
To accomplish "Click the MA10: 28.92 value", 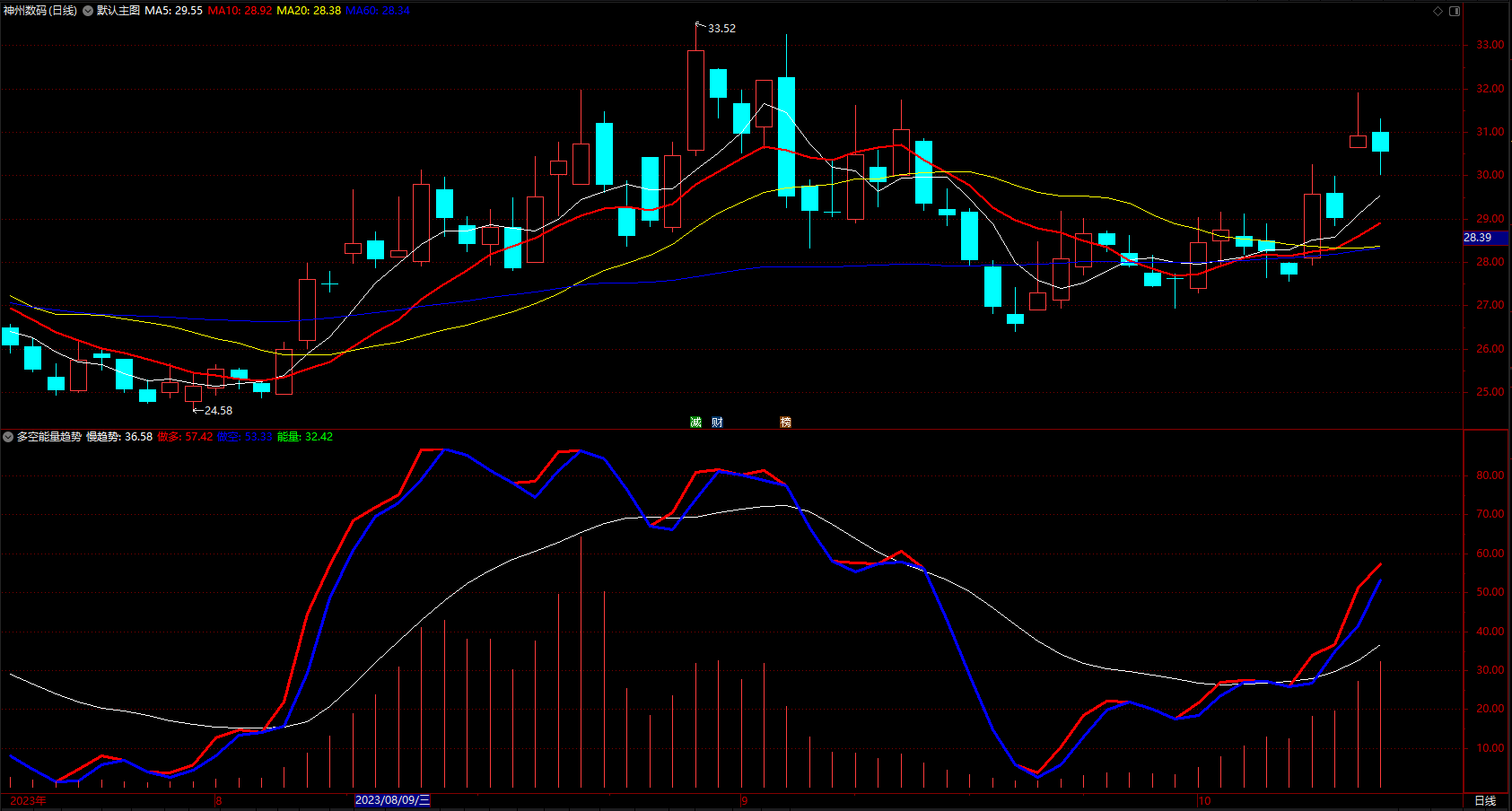I will pyautogui.click(x=240, y=11).
